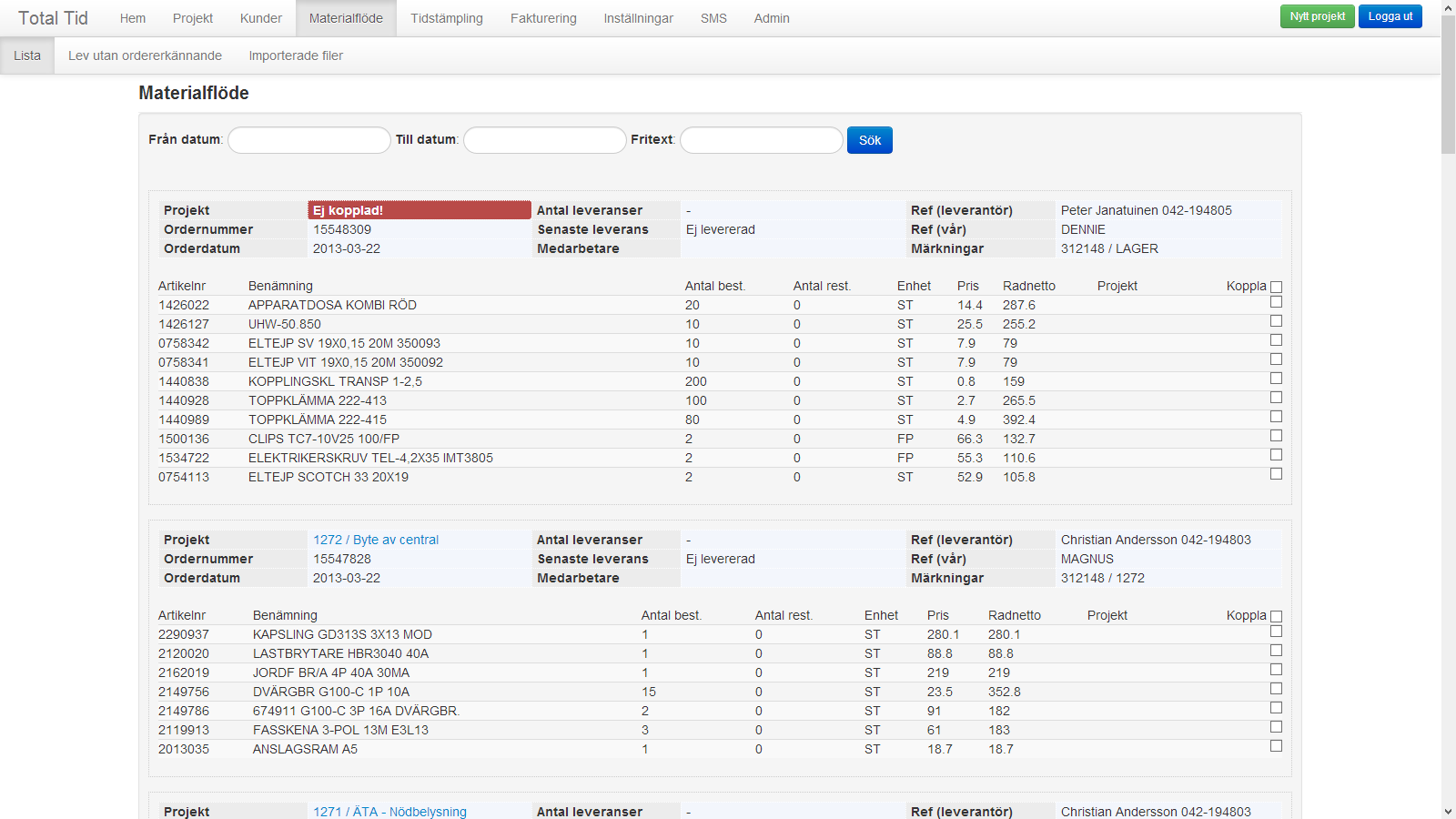Open the Inställningar navigation item

tap(638, 18)
